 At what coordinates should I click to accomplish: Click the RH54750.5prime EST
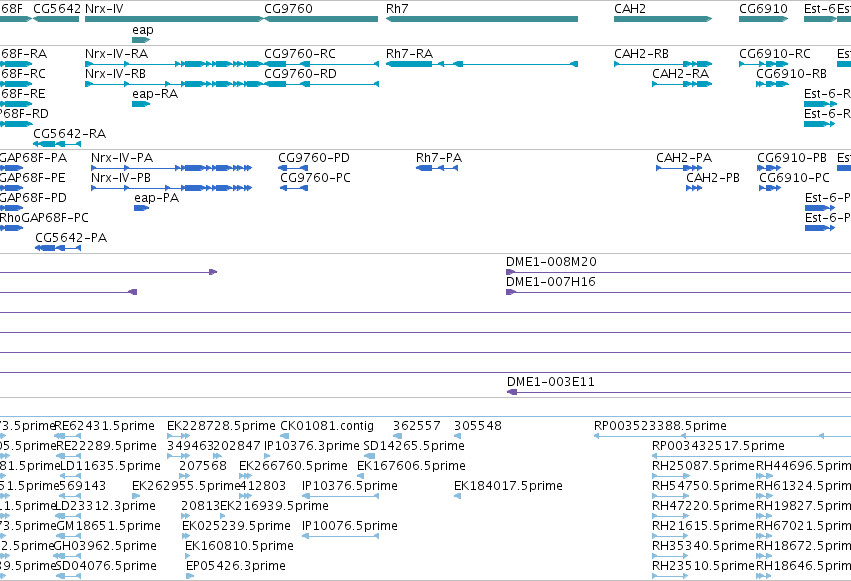671,496
